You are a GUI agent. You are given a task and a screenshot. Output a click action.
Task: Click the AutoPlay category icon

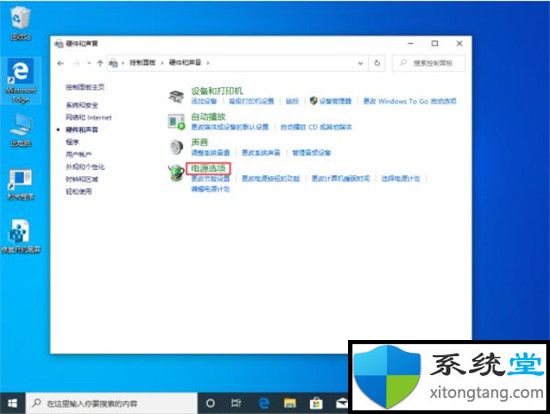(x=176, y=122)
